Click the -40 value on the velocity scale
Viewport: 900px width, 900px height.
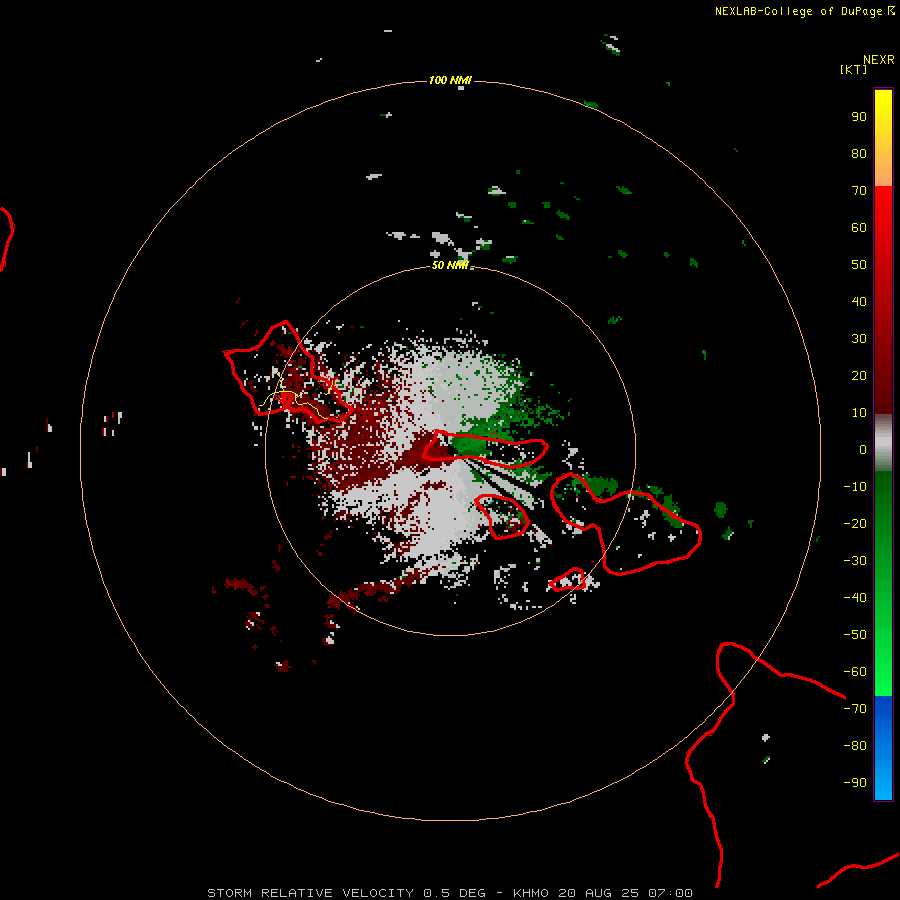click(855, 598)
